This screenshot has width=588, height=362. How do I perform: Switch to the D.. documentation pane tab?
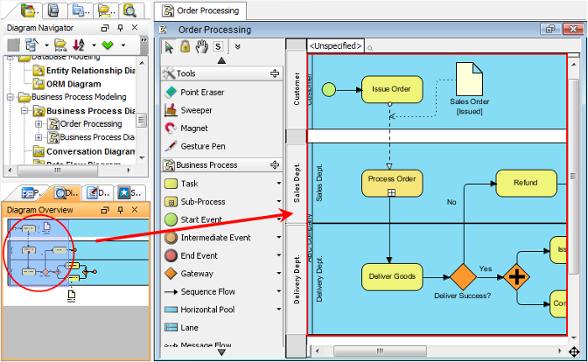tap(98, 193)
